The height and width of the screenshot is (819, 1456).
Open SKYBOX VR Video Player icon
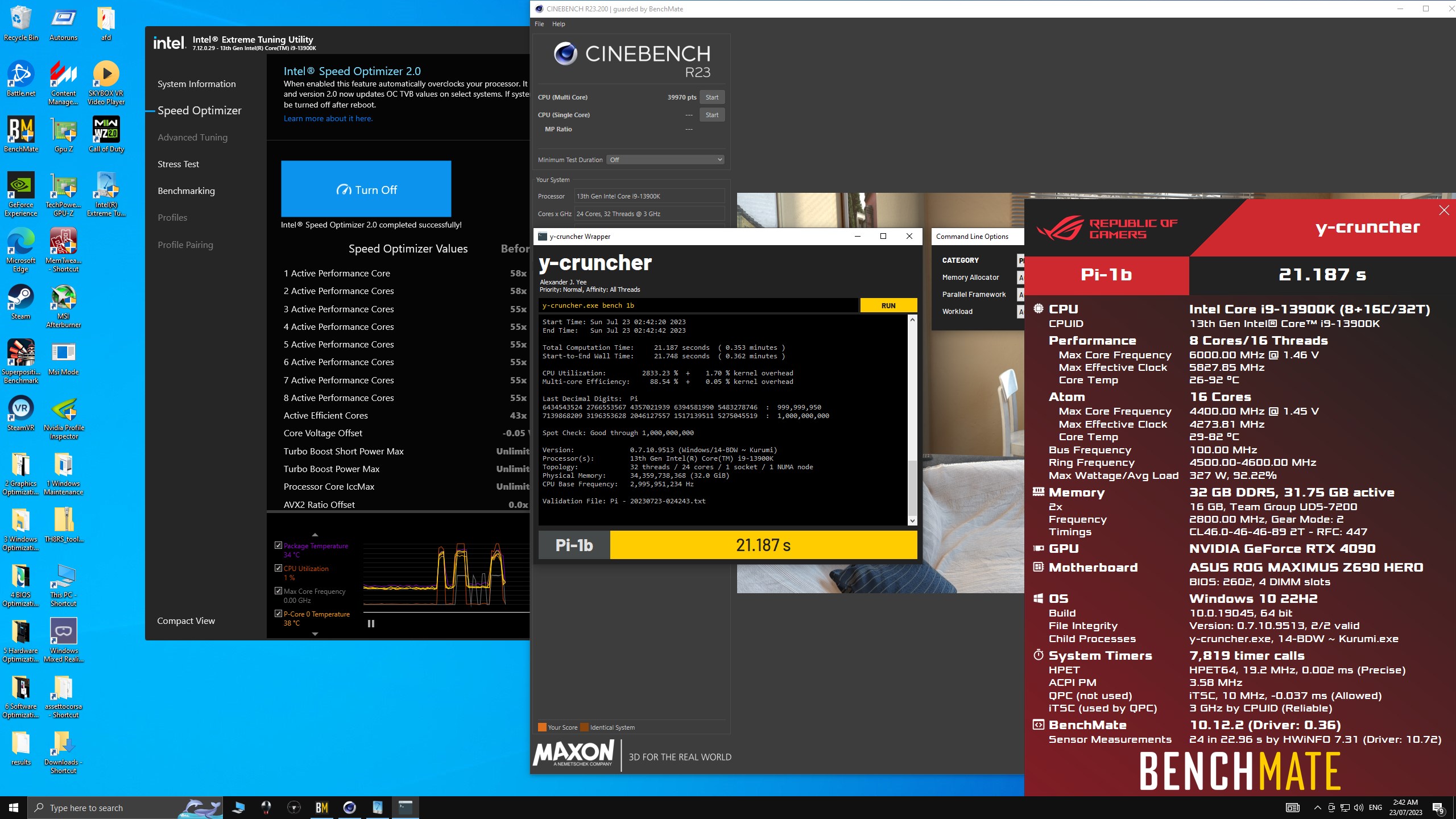click(x=106, y=83)
